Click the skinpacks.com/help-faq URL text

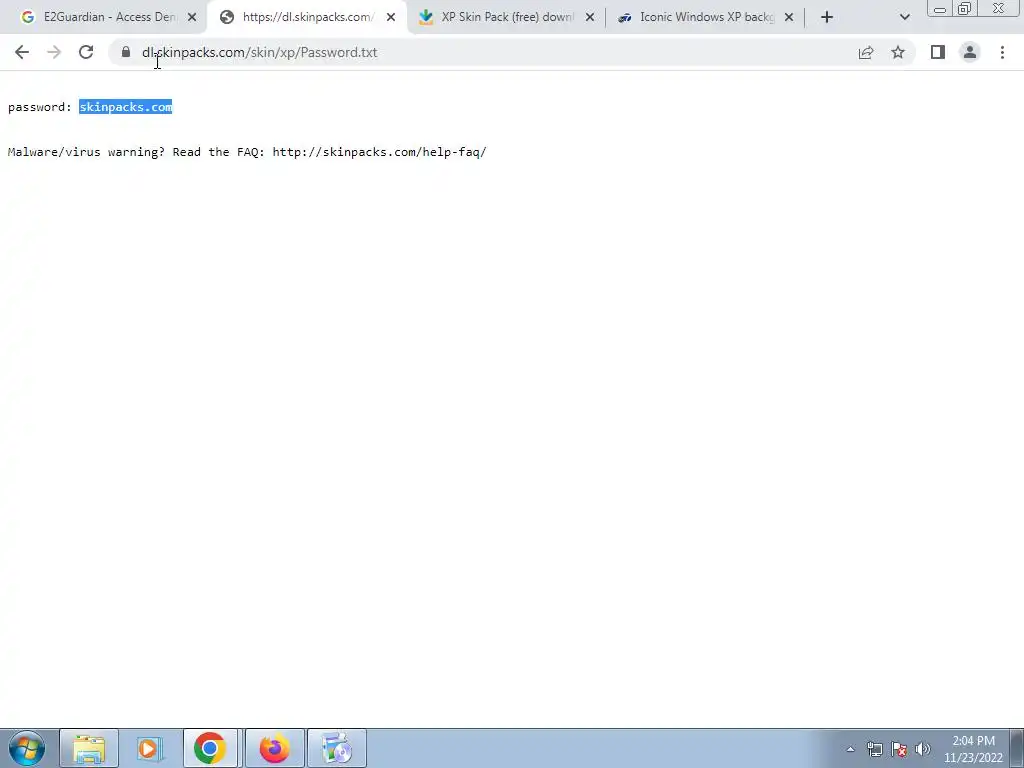pyautogui.click(x=379, y=152)
